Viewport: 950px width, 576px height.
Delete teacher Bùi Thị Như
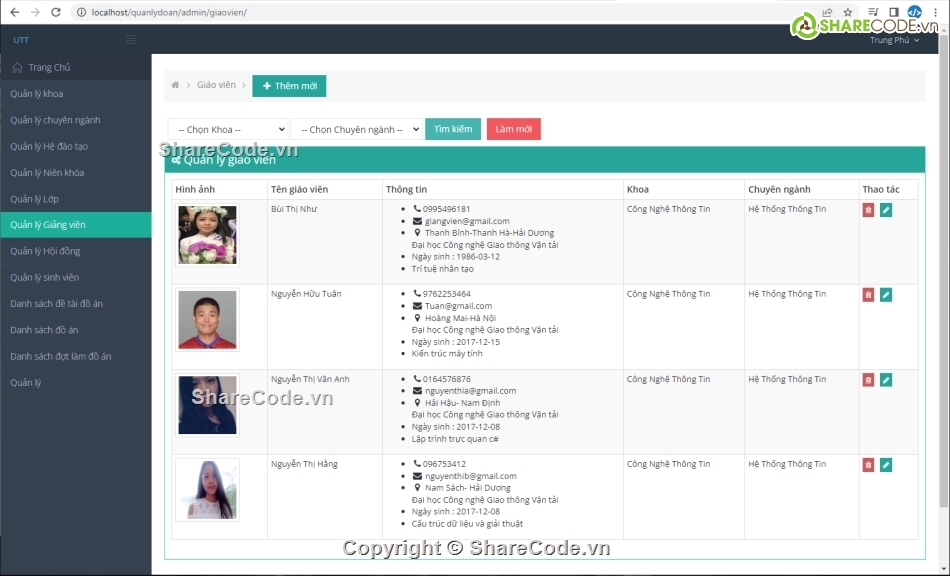click(x=868, y=210)
